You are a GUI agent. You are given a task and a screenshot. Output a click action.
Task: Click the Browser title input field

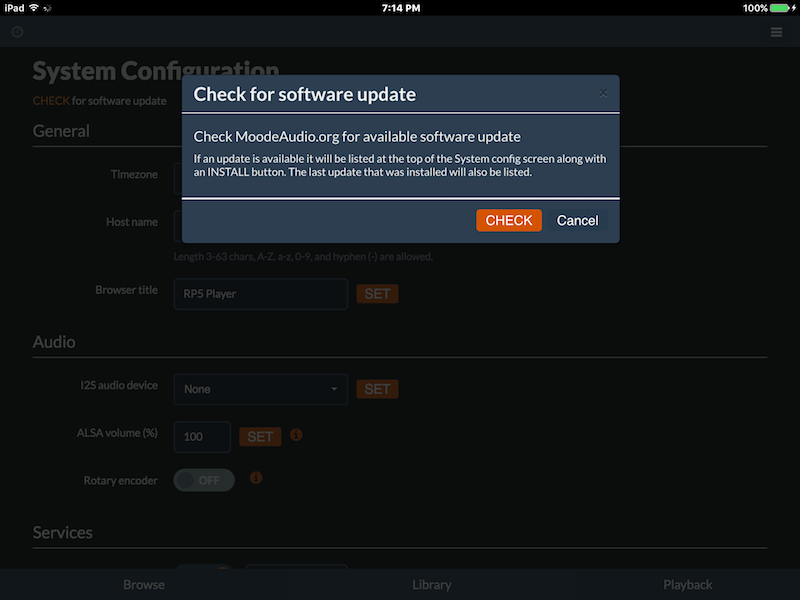[261, 294]
